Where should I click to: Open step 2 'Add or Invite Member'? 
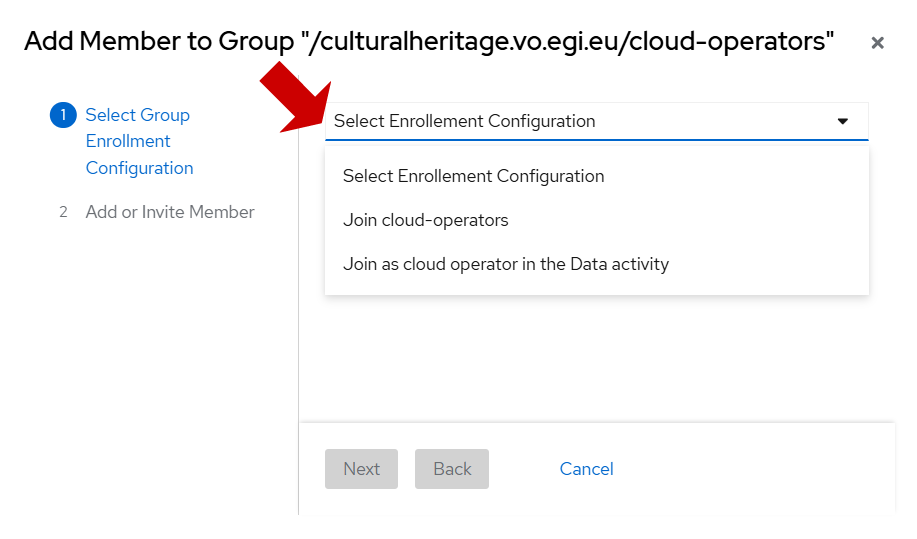click(170, 212)
